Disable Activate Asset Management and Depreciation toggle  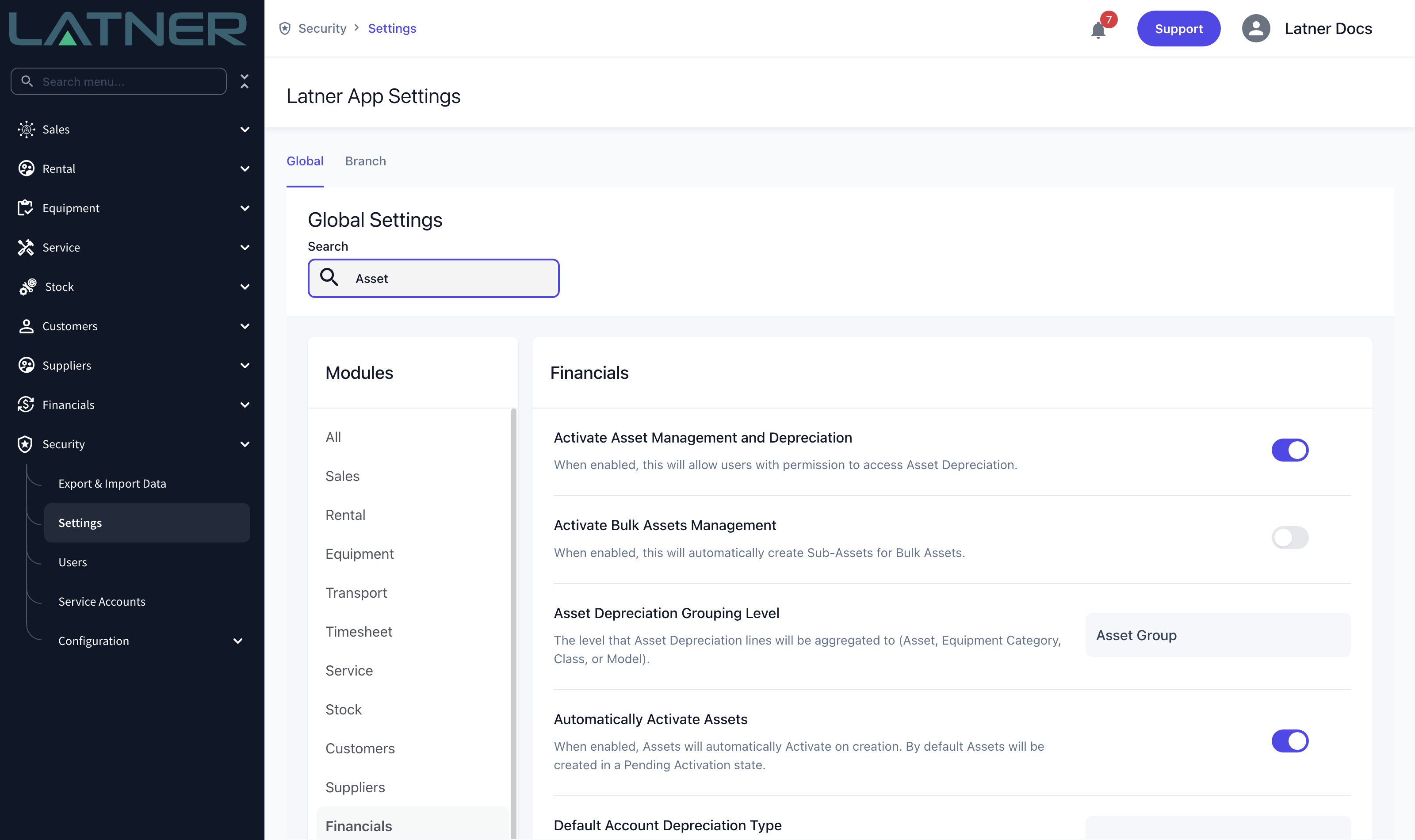[x=1290, y=450]
